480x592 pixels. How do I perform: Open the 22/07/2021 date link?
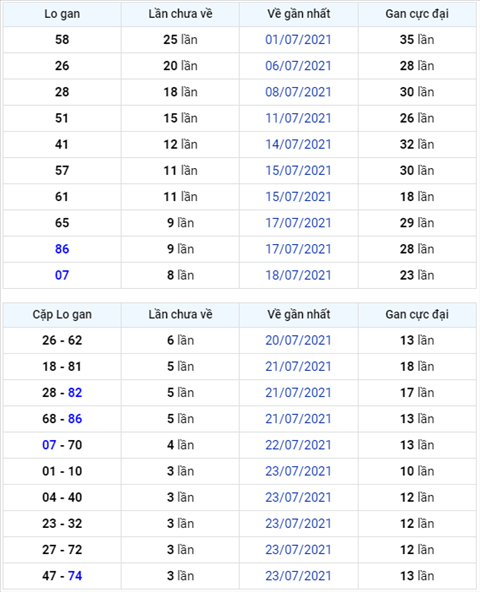tap(298, 445)
